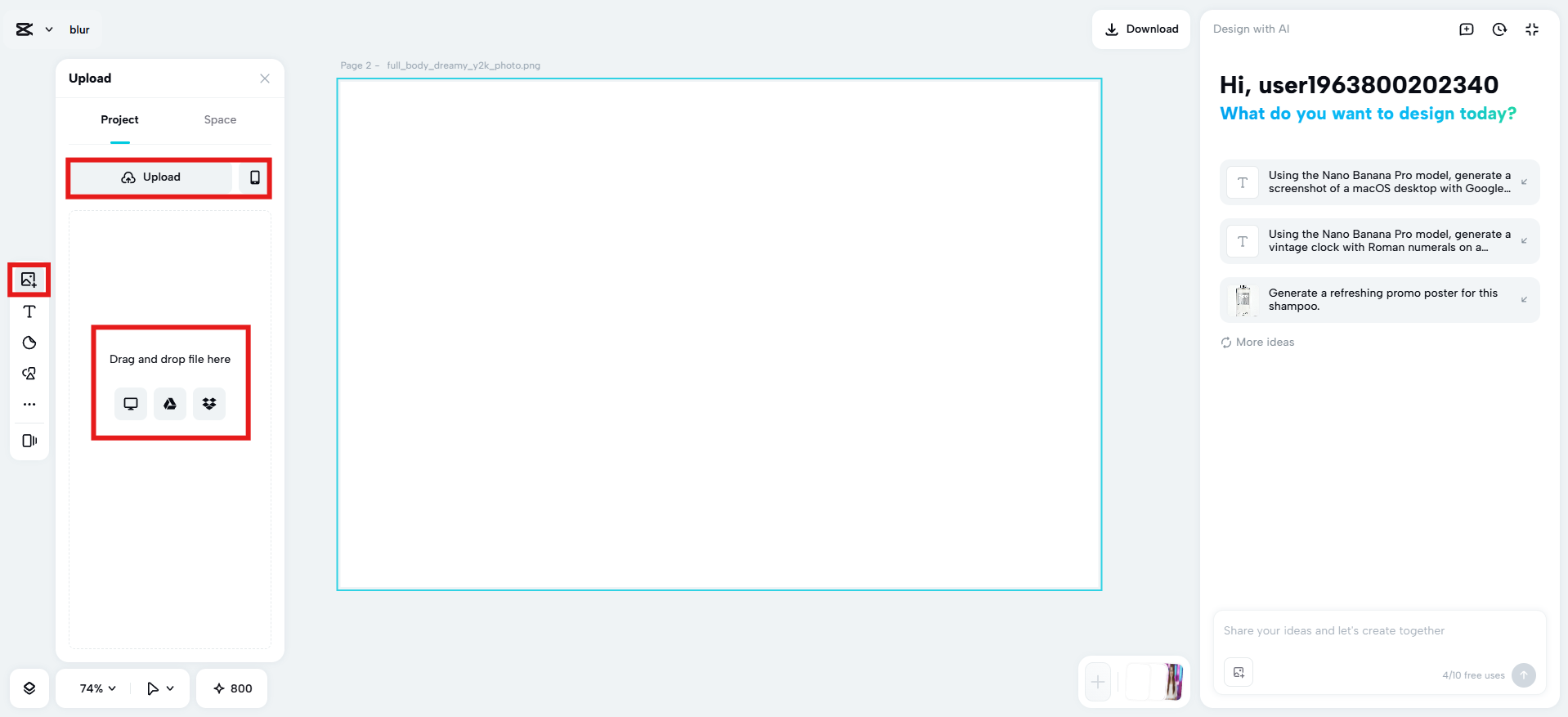Open the AI chat history icon

point(1499,29)
